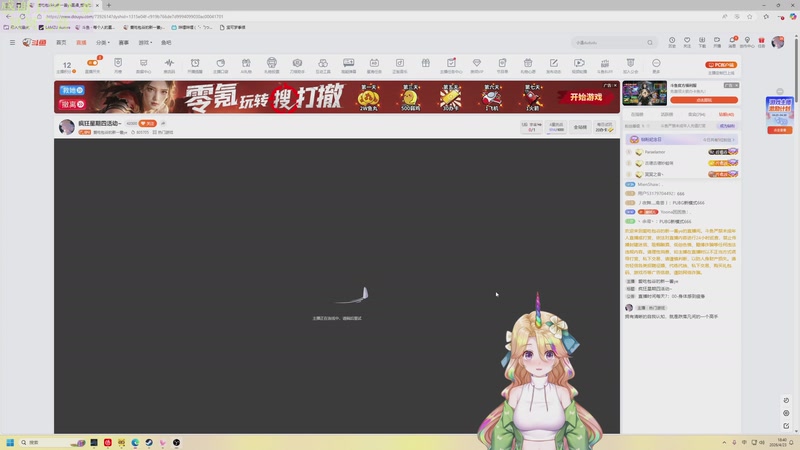
Task: Click the streamer avatar beside room title
Action: (67, 127)
